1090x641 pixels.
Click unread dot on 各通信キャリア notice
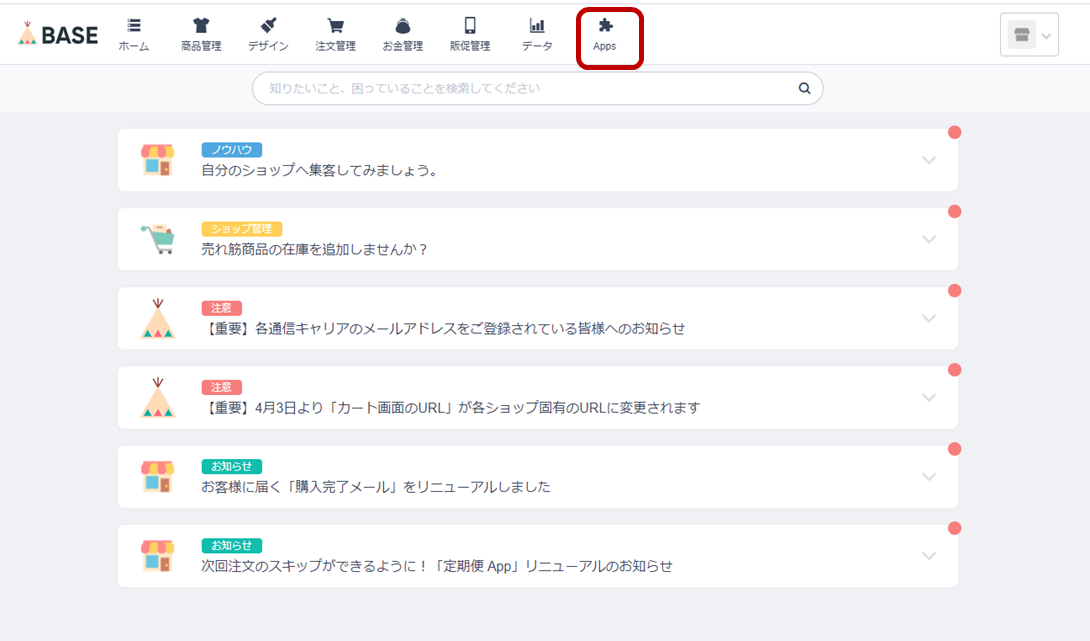click(x=954, y=291)
